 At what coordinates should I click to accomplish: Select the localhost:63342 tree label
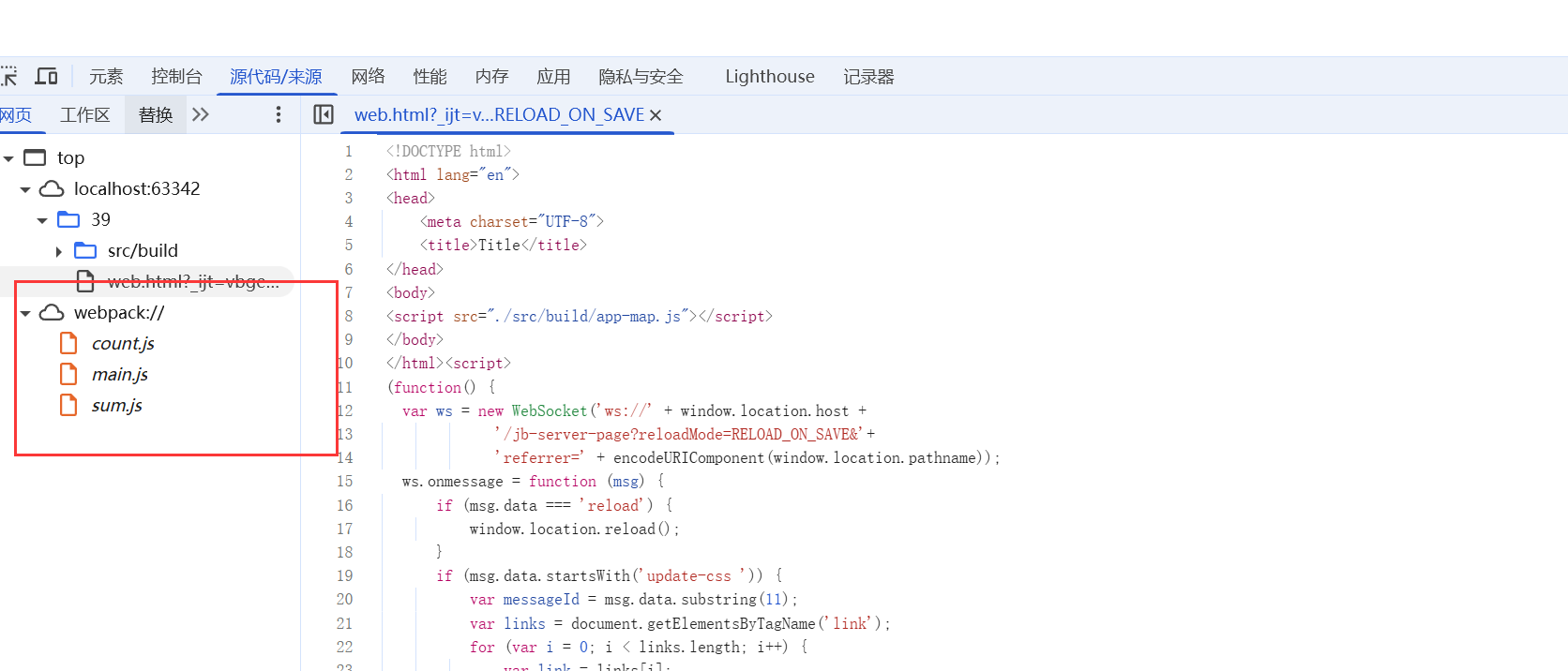click(x=137, y=188)
